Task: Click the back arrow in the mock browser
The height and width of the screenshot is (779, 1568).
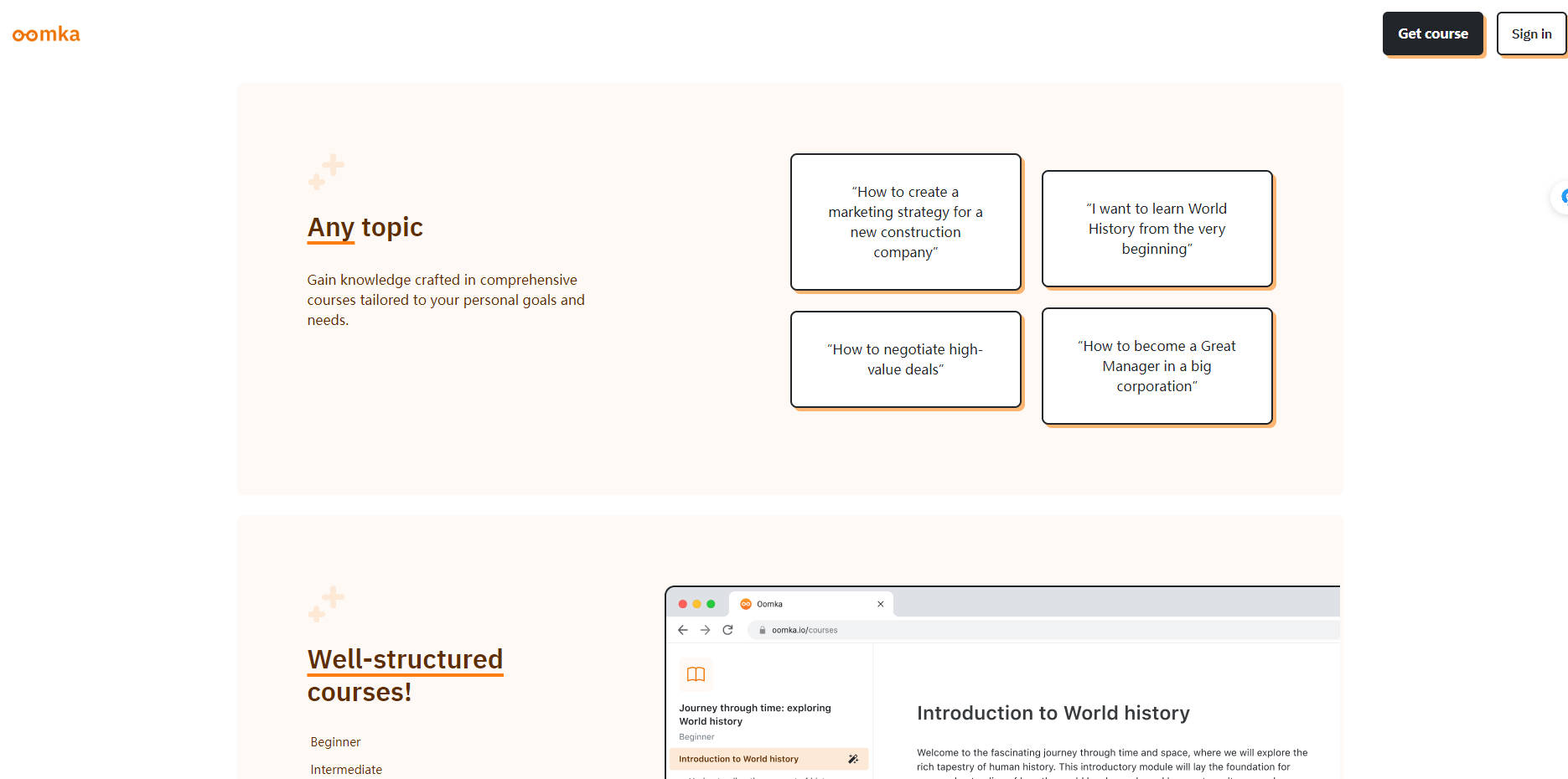Action: click(x=683, y=630)
